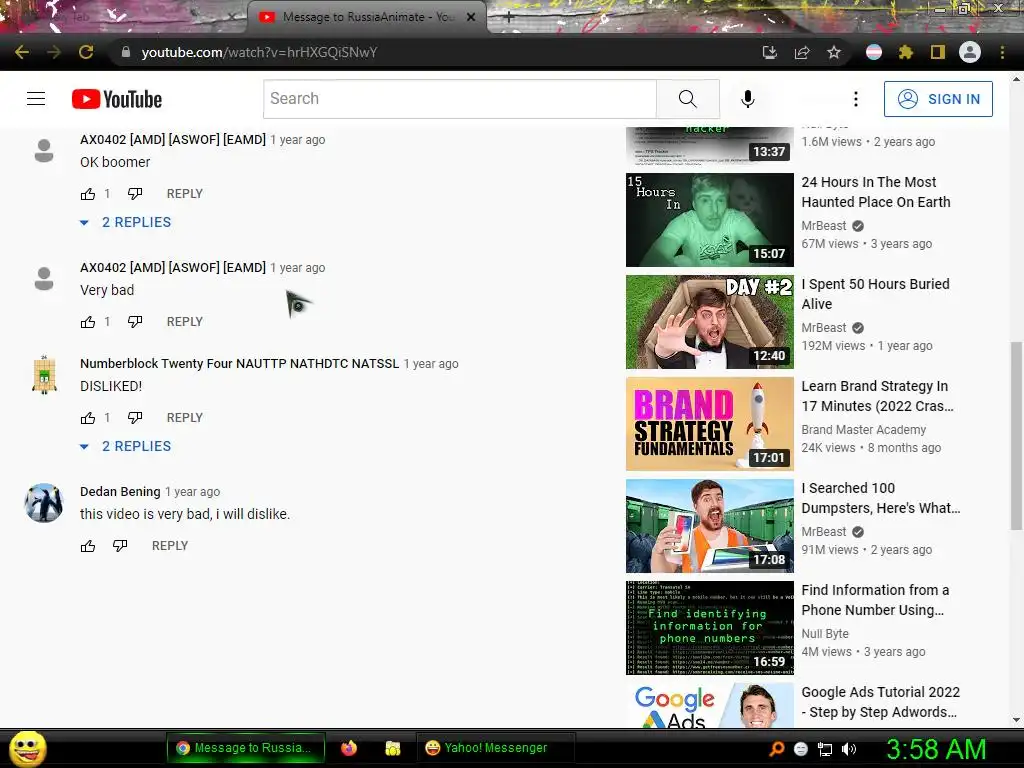Click the SIGN IN button
The height and width of the screenshot is (768, 1024).
(x=938, y=99)
